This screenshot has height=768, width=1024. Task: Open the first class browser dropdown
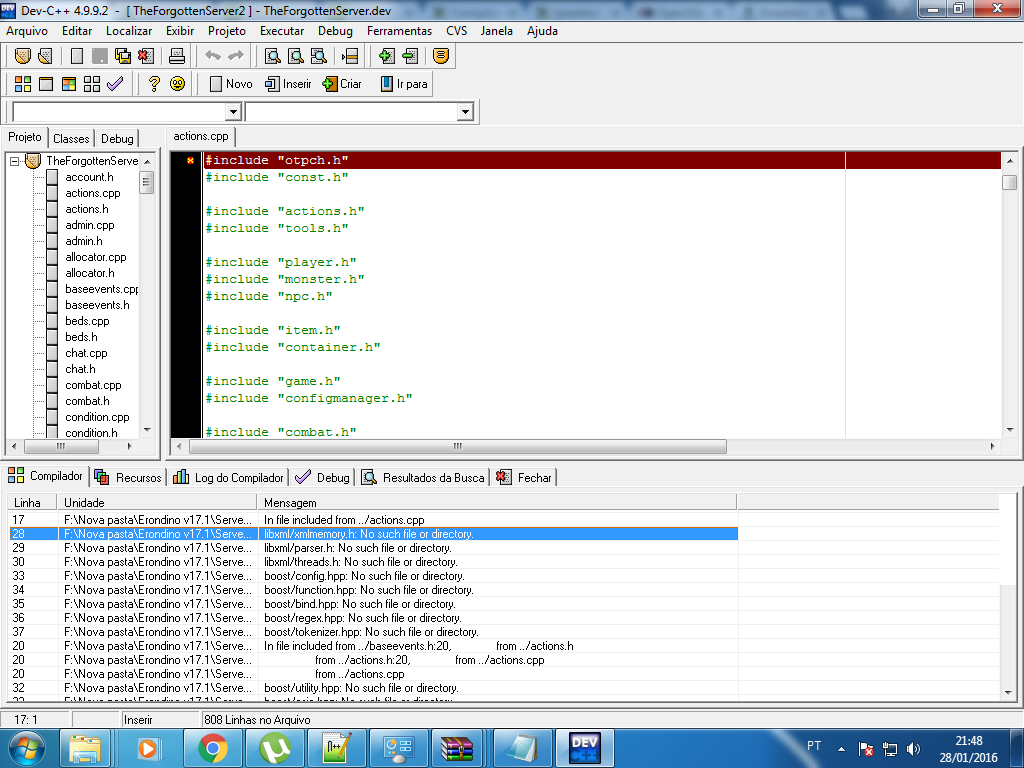coord(233,112)
